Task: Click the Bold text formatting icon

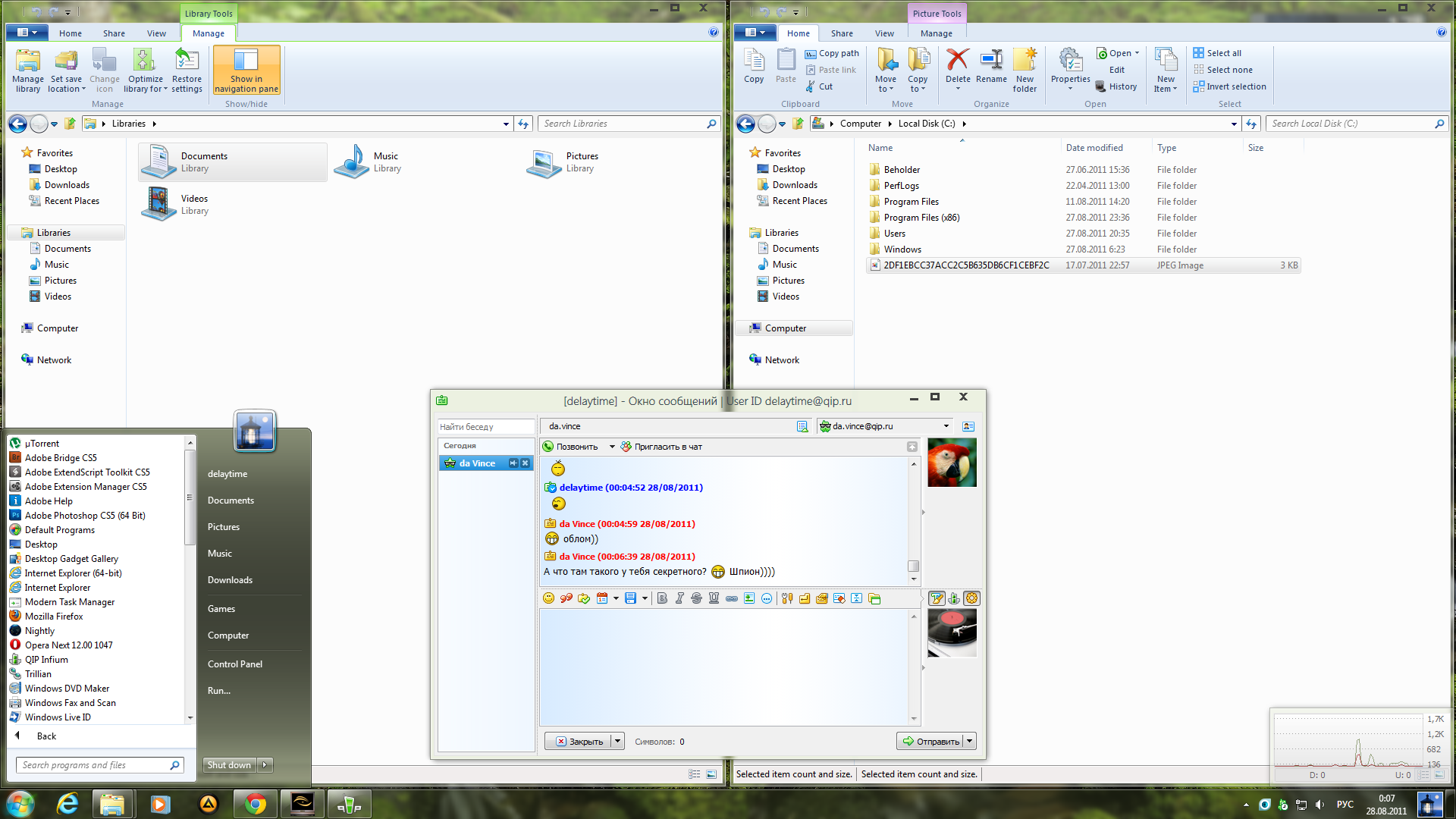Action: coord(662,598)
